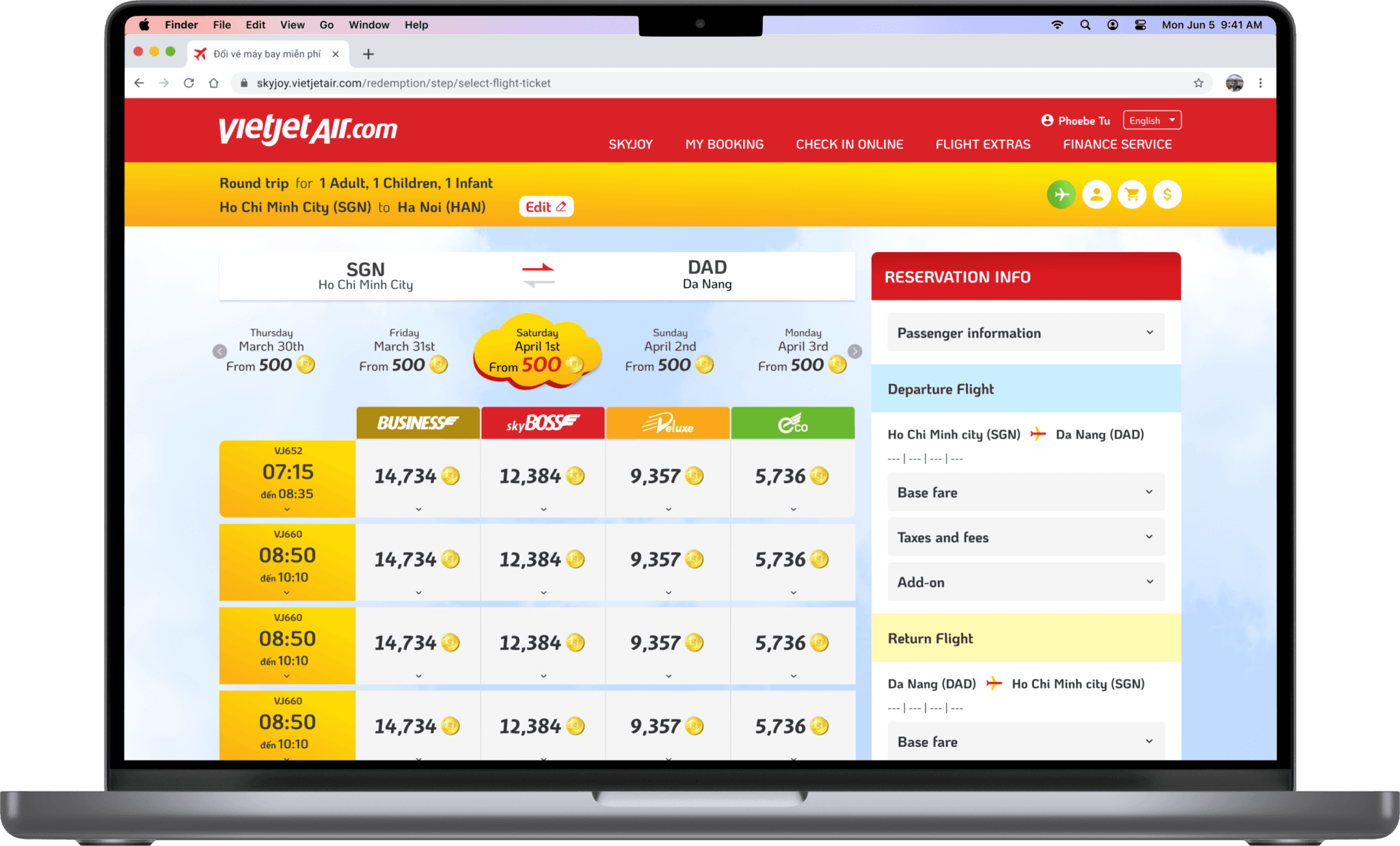The image size is (1400, 846).
Task: Open the browser three-dot menu
Action: [1261, 83]
